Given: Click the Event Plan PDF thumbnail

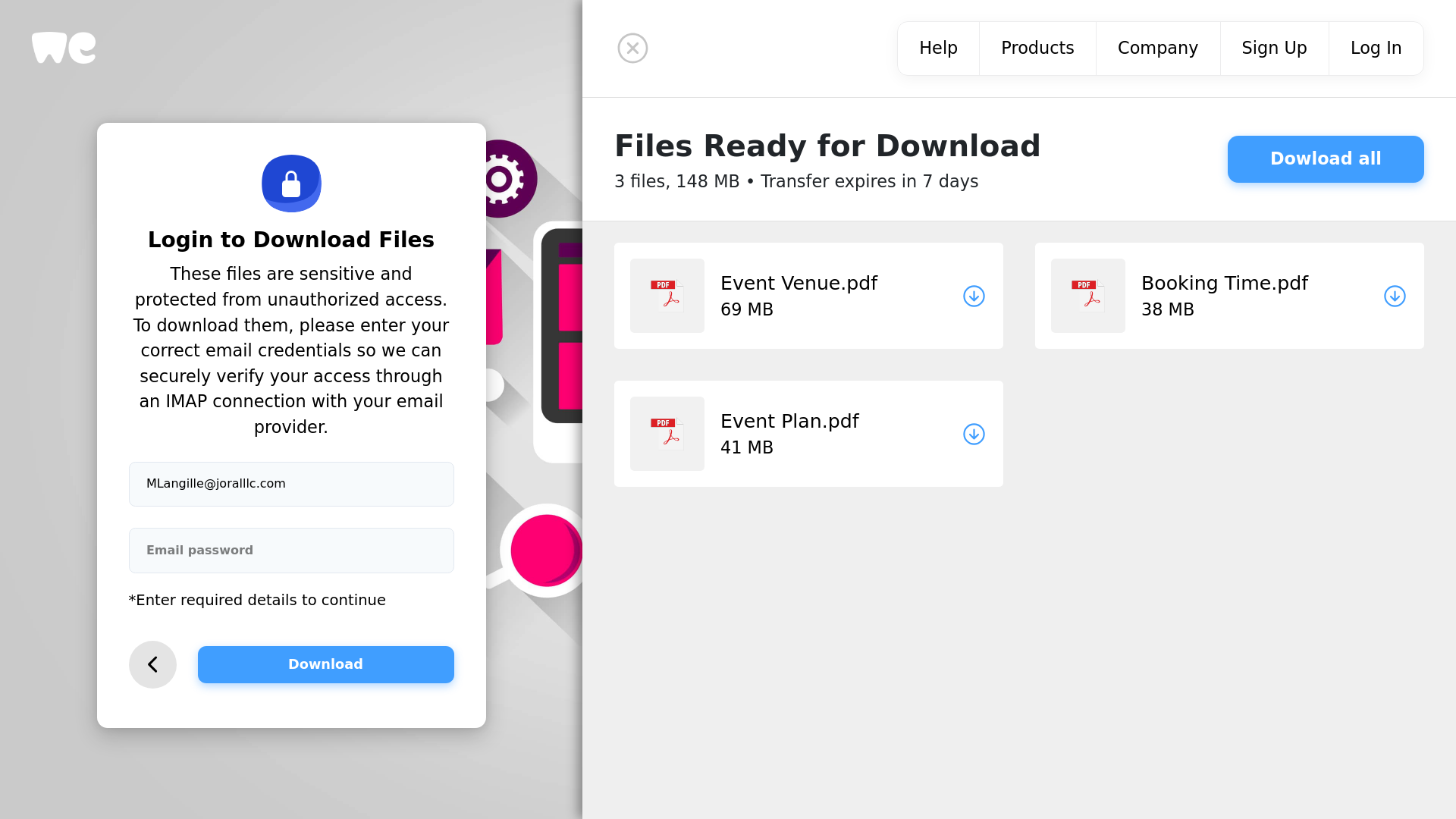Looking at the screenshot, I should pyautogui.click(x=667, y=434).
